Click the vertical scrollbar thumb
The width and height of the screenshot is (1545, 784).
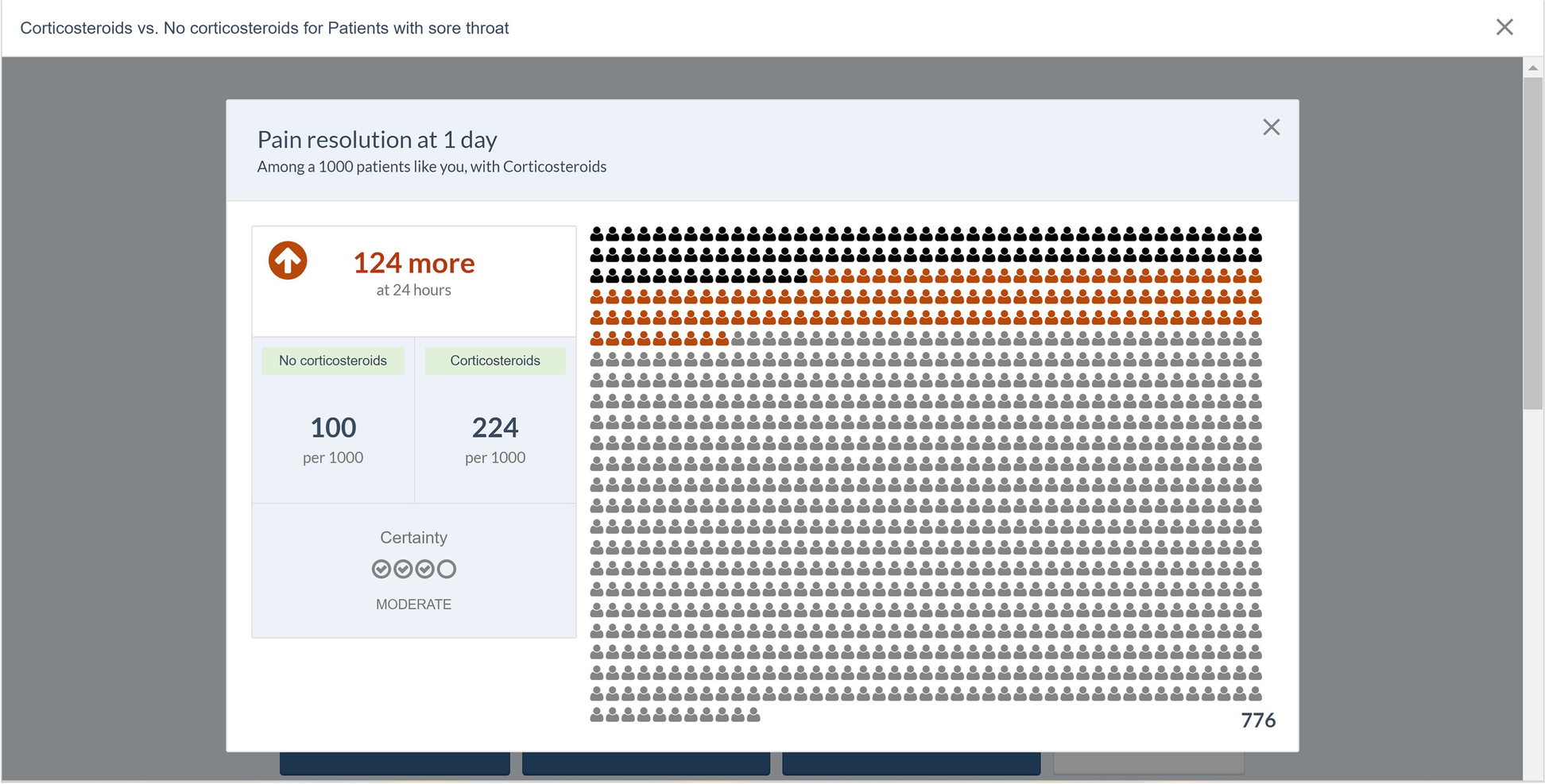[x=1533, y=243]
